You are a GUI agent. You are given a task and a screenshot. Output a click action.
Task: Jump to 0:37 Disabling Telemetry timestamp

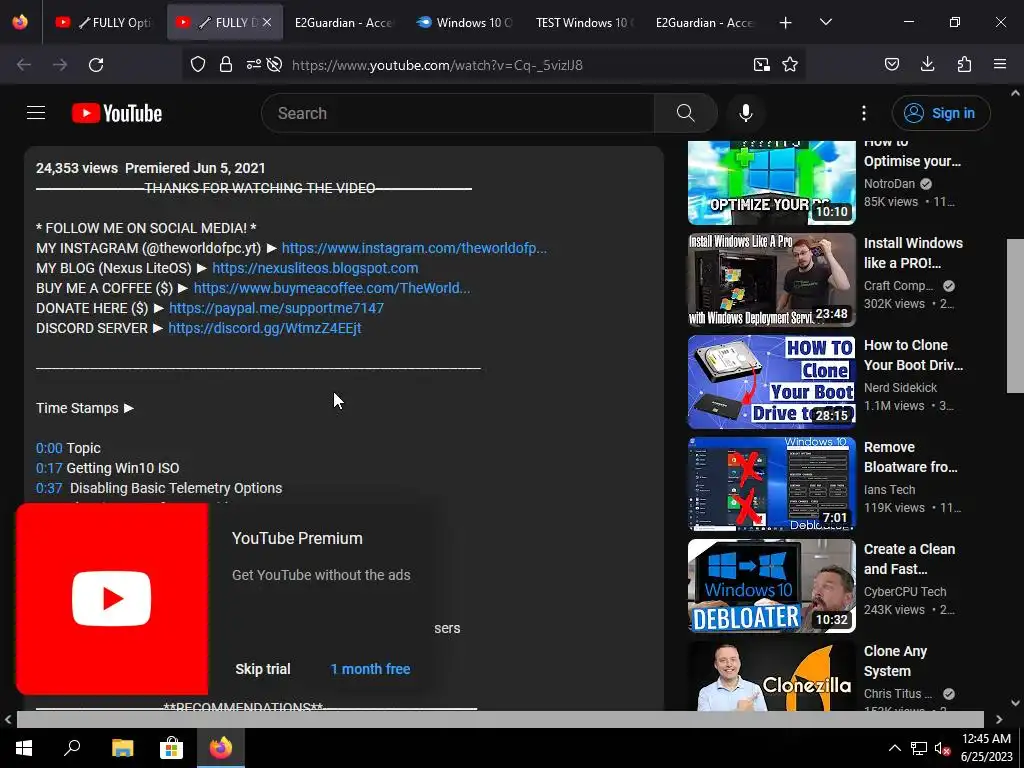[x=49, y=488]
